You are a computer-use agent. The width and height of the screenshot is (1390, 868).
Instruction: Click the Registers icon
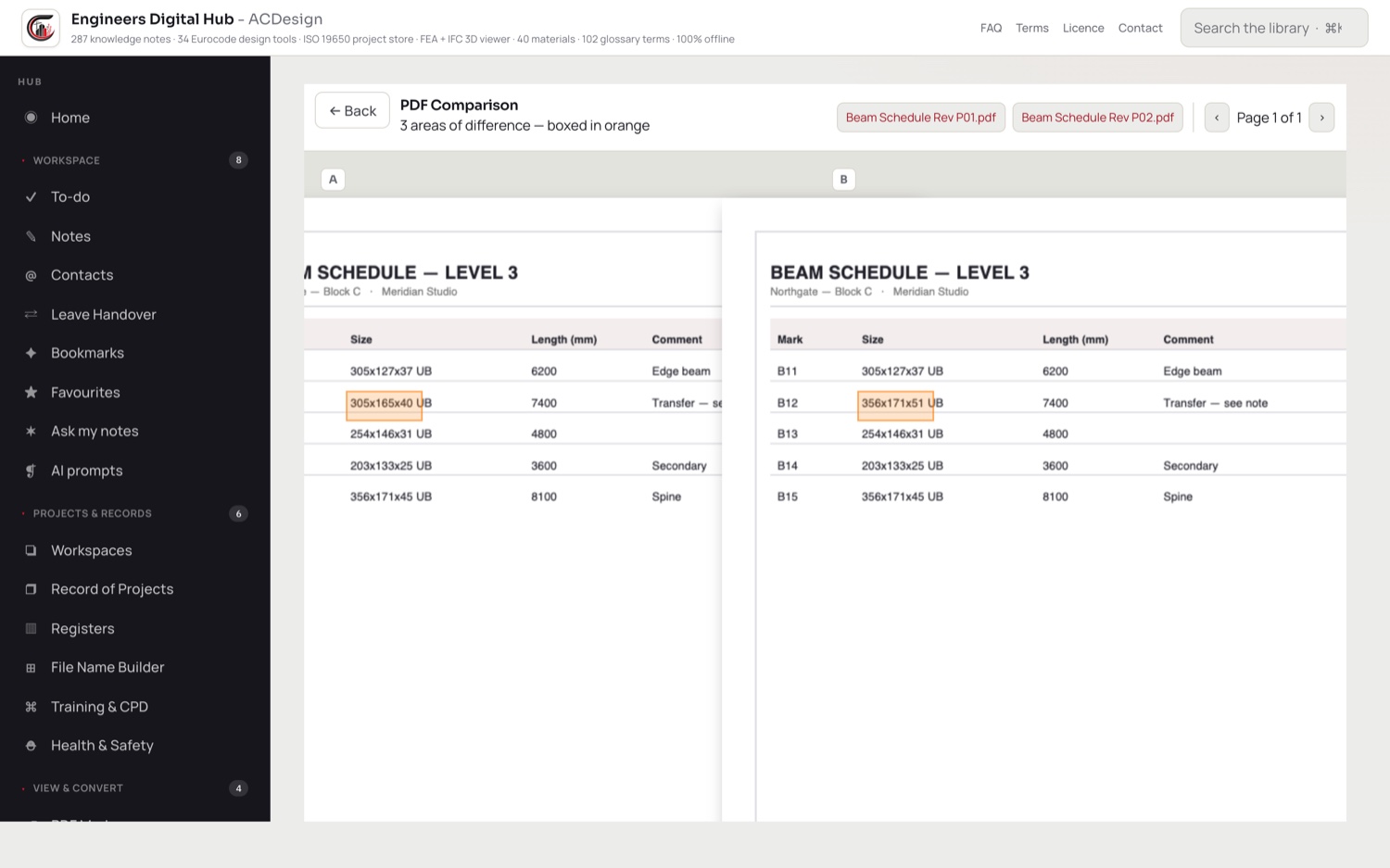click(x=31, y=628)
